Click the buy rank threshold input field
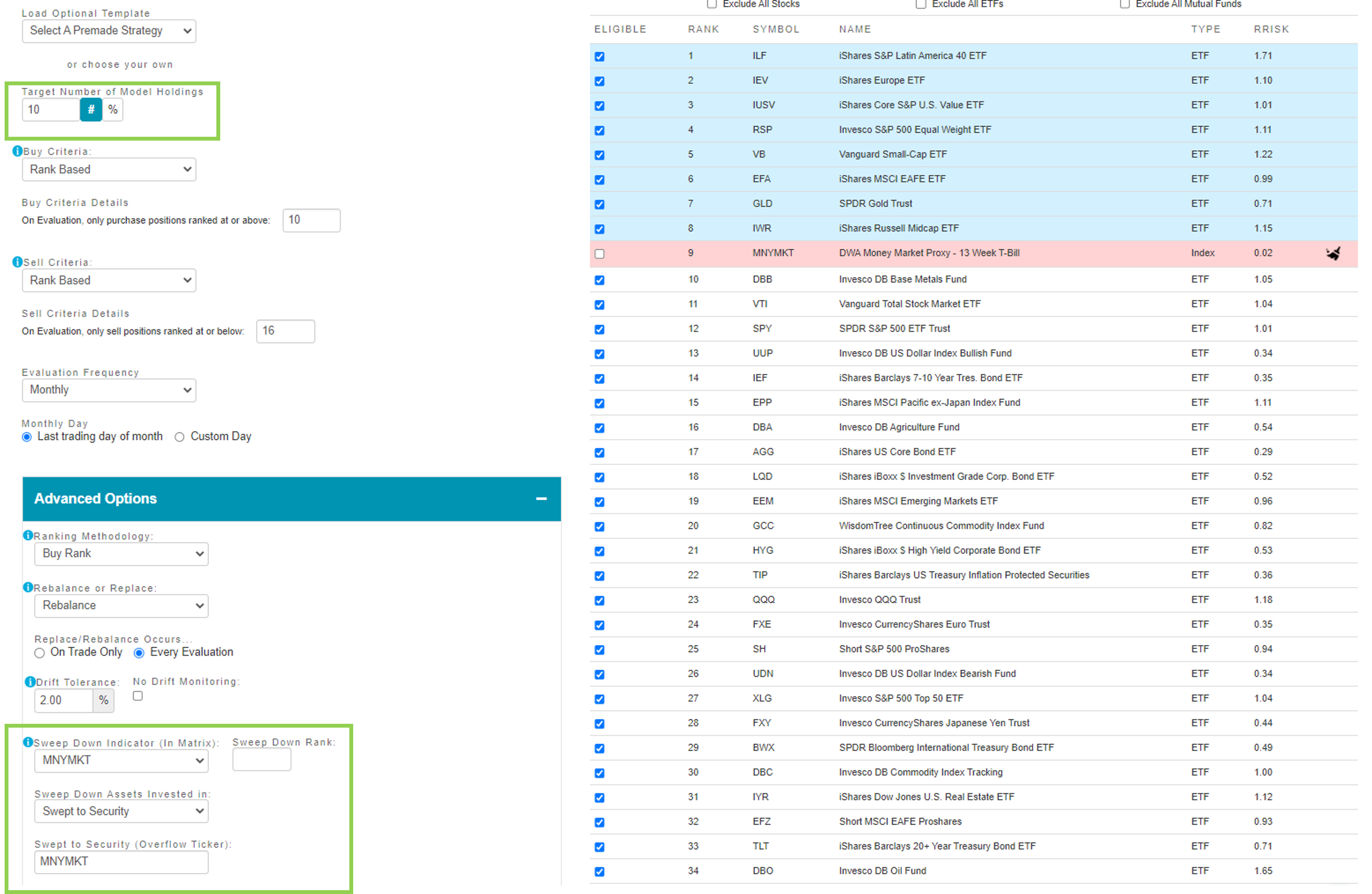Screen dimensions: 1372x894 coord(311,220)
